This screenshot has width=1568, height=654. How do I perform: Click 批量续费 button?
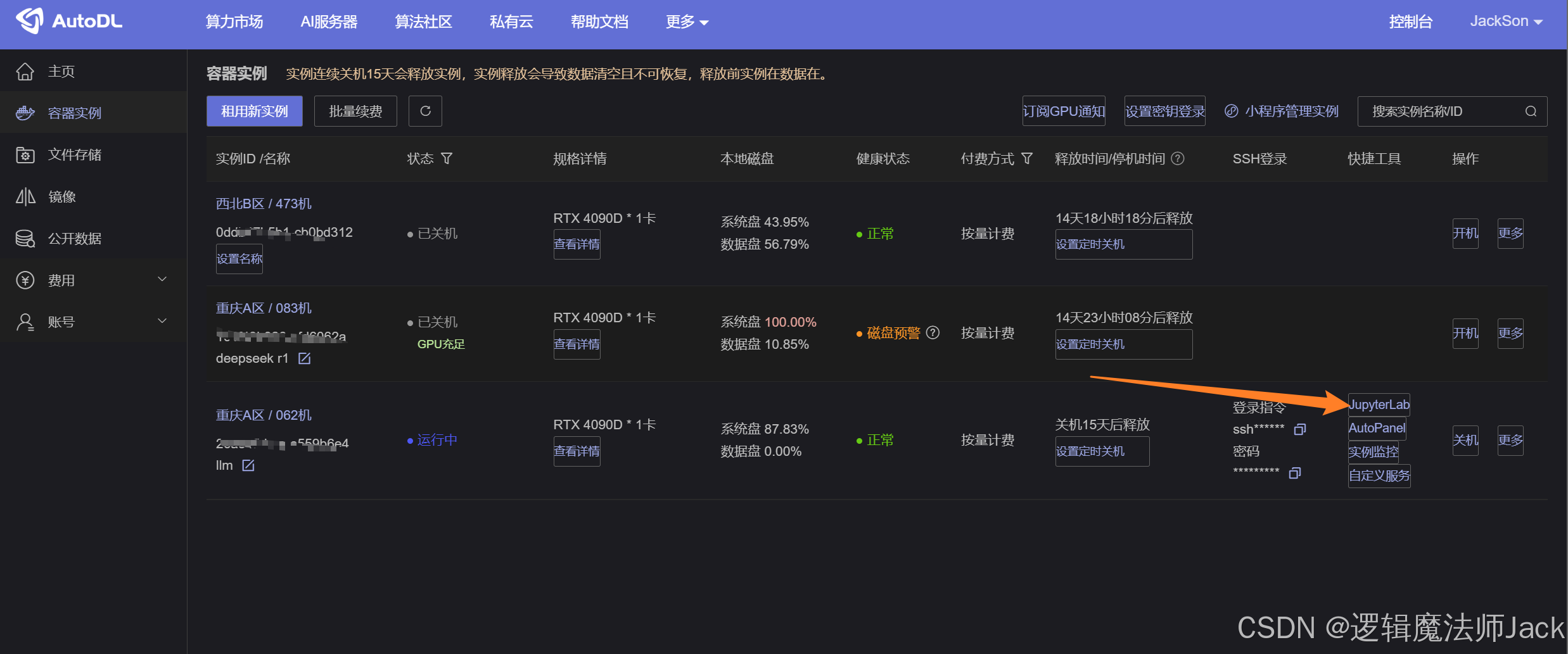pyautogui.click(x=355, y=111)
